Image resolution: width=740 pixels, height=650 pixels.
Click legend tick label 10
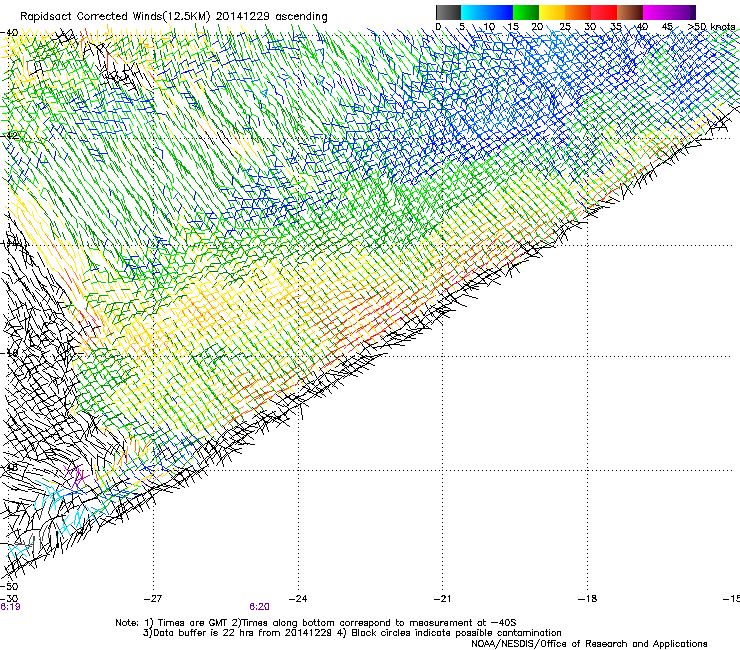489,27
